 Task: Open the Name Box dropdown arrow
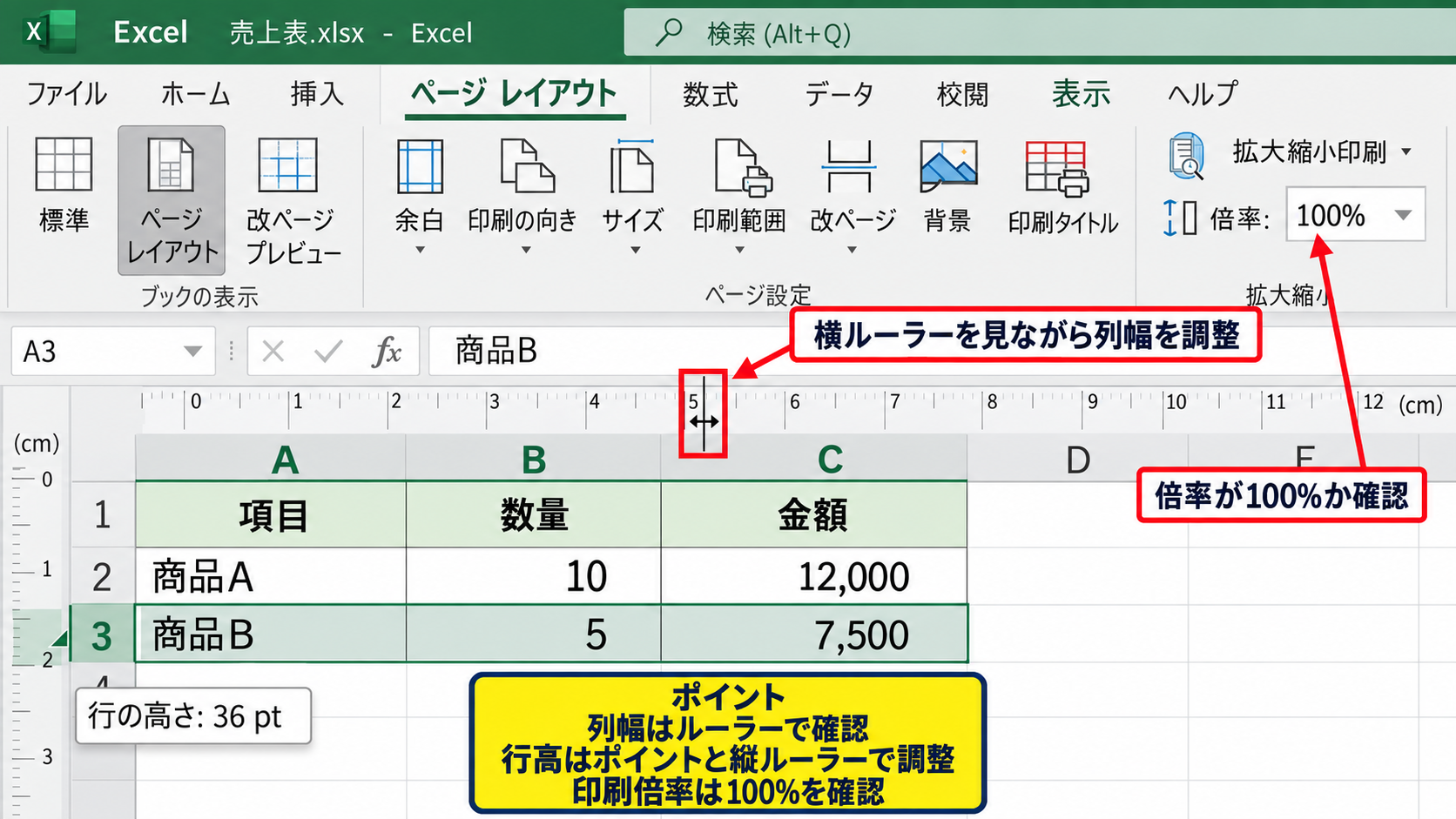tap(192, 352)
